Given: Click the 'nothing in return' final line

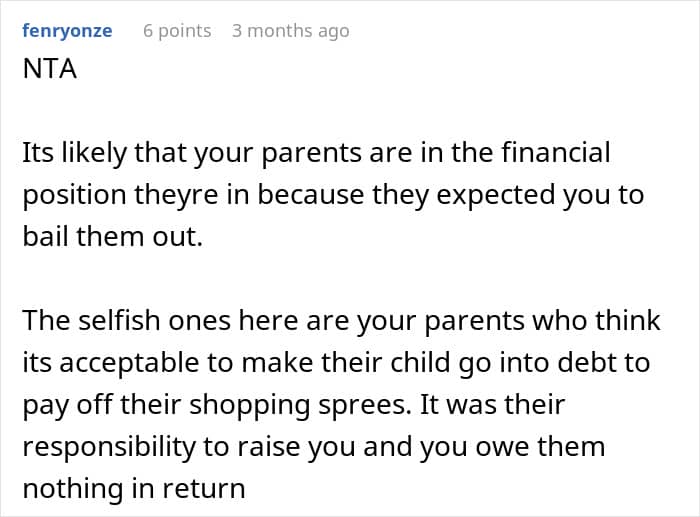Looking at the screenshot, I should [x=134, y=488].
